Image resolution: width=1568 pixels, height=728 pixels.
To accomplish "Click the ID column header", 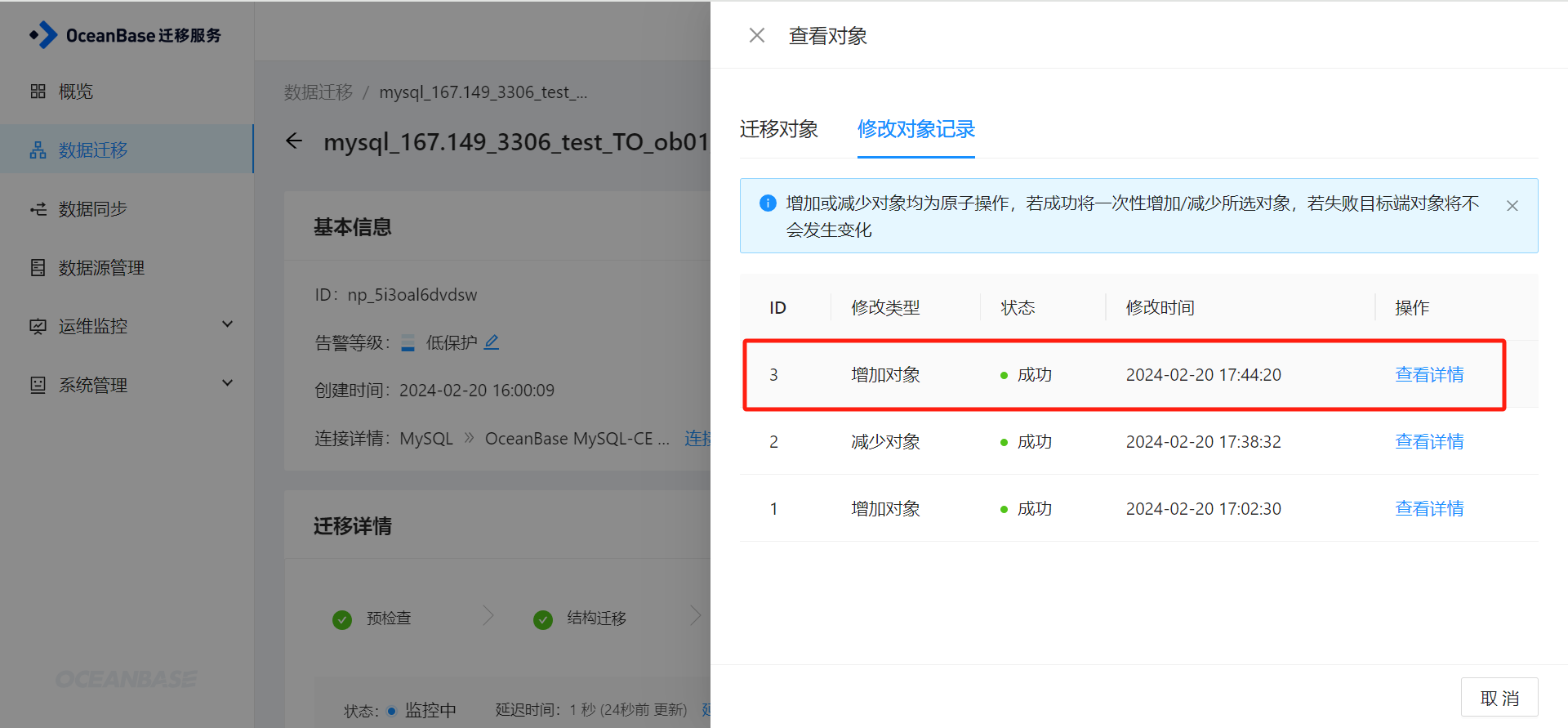I will tap(777, 308).
